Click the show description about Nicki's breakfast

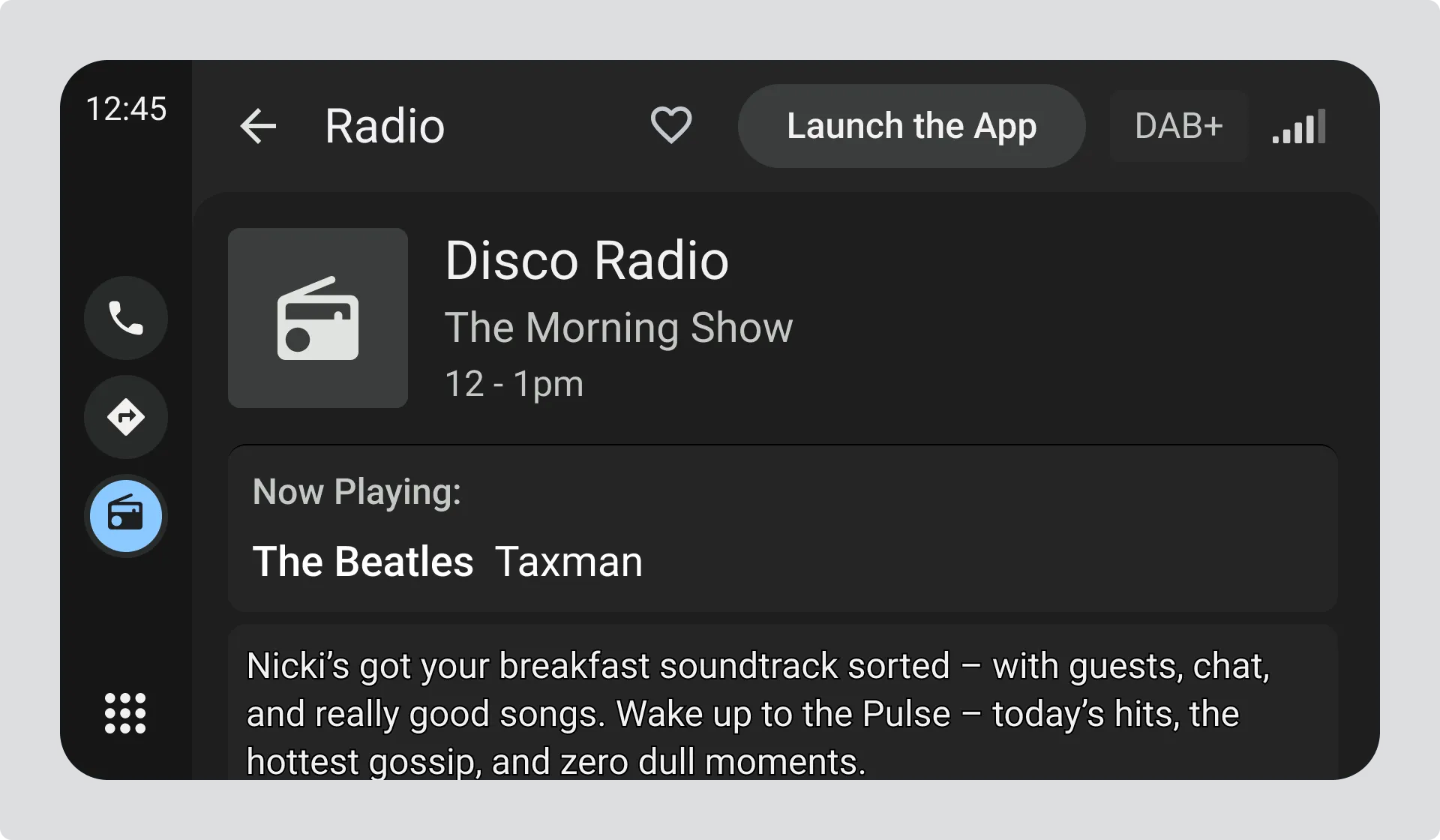coord(757,712)
